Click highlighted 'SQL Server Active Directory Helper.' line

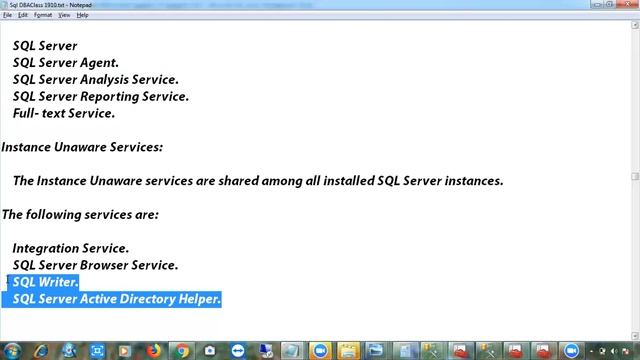pyautogui.click(x=117, y=299)
